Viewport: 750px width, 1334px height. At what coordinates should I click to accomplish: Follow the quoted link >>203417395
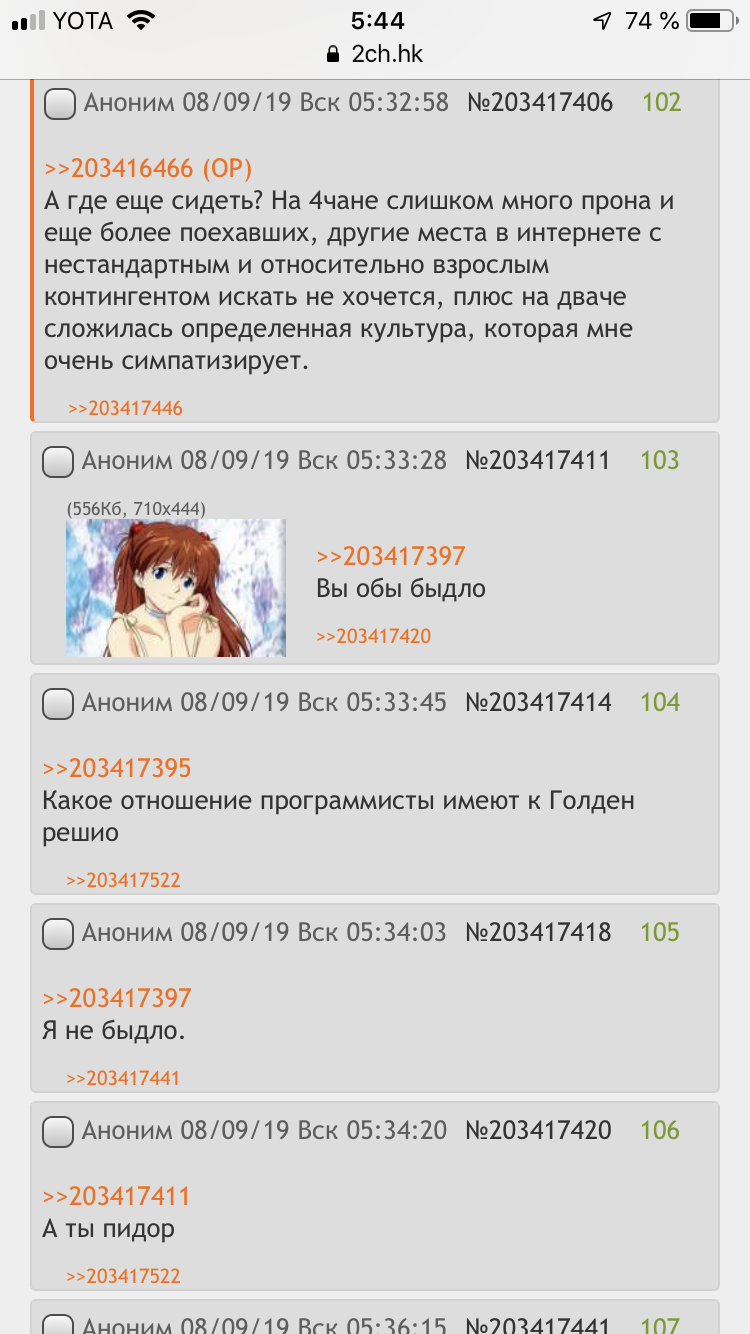point(117,768)
